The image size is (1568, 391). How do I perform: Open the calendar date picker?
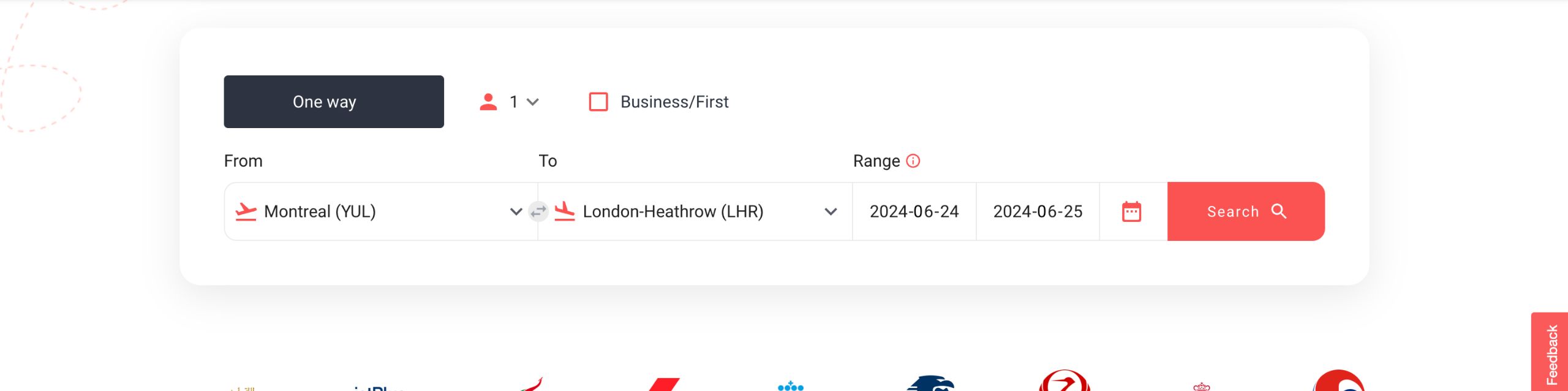[1131, 211]
